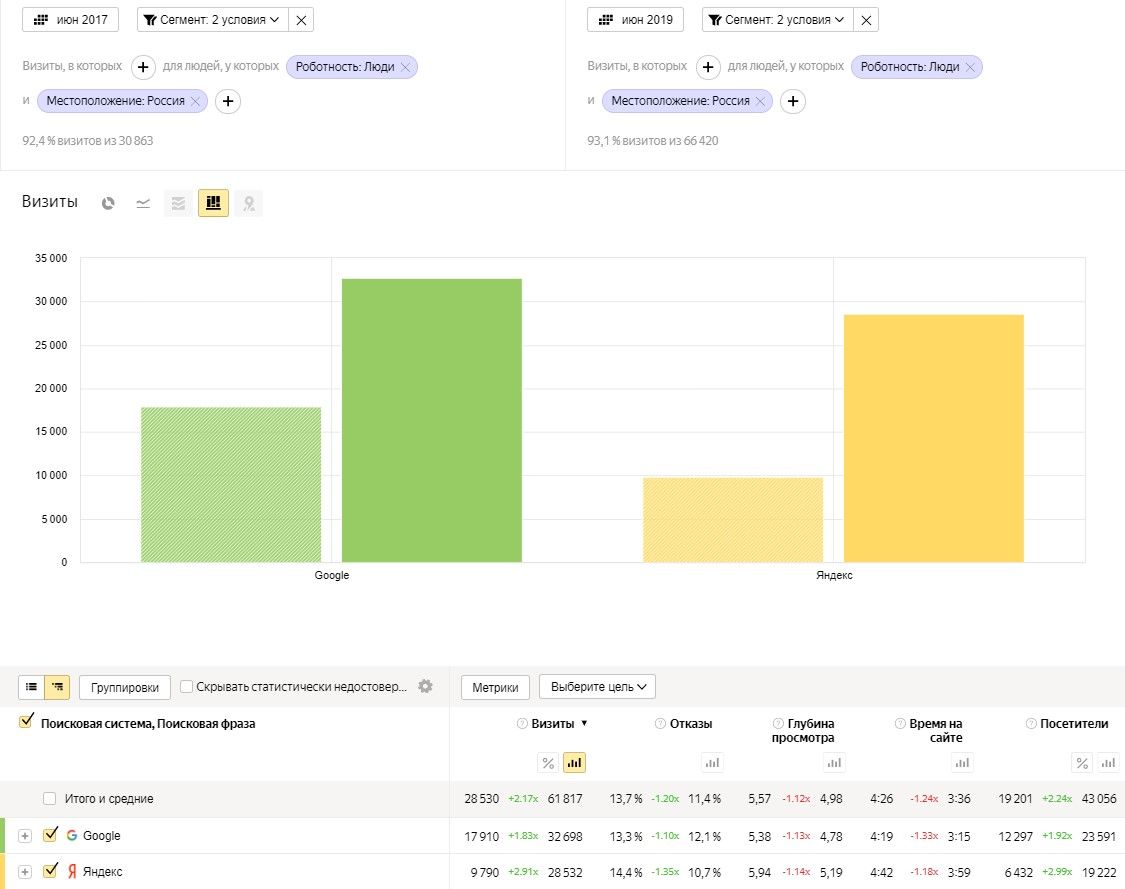The width and height of the screenshot is (1125, 889).
Task: Open the Выберите цель dropdown
Action: tap(597, 687)
